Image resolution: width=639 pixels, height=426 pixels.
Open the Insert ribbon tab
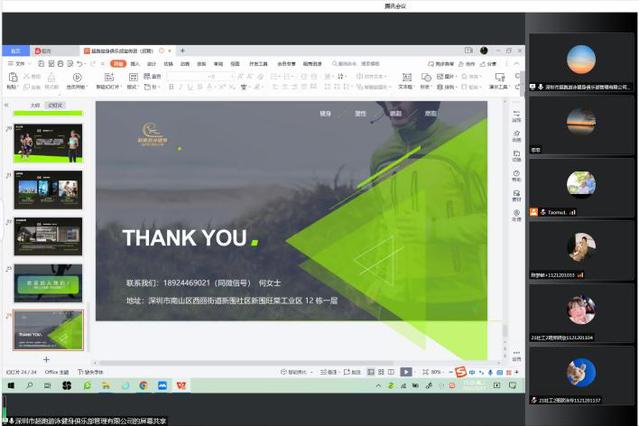point(135,64)
